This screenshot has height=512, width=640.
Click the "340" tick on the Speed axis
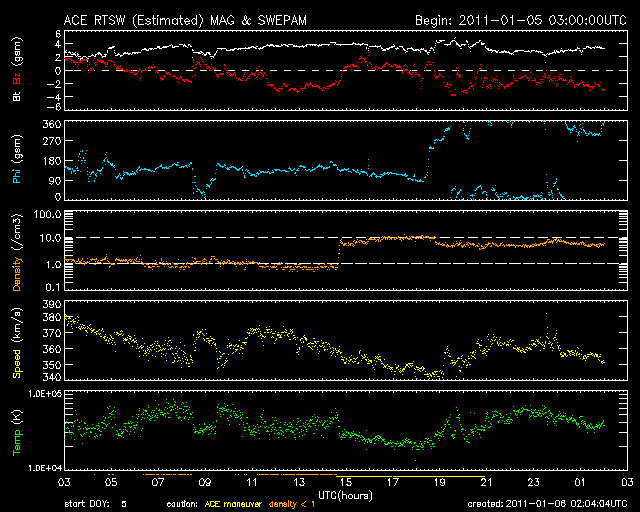52,377
